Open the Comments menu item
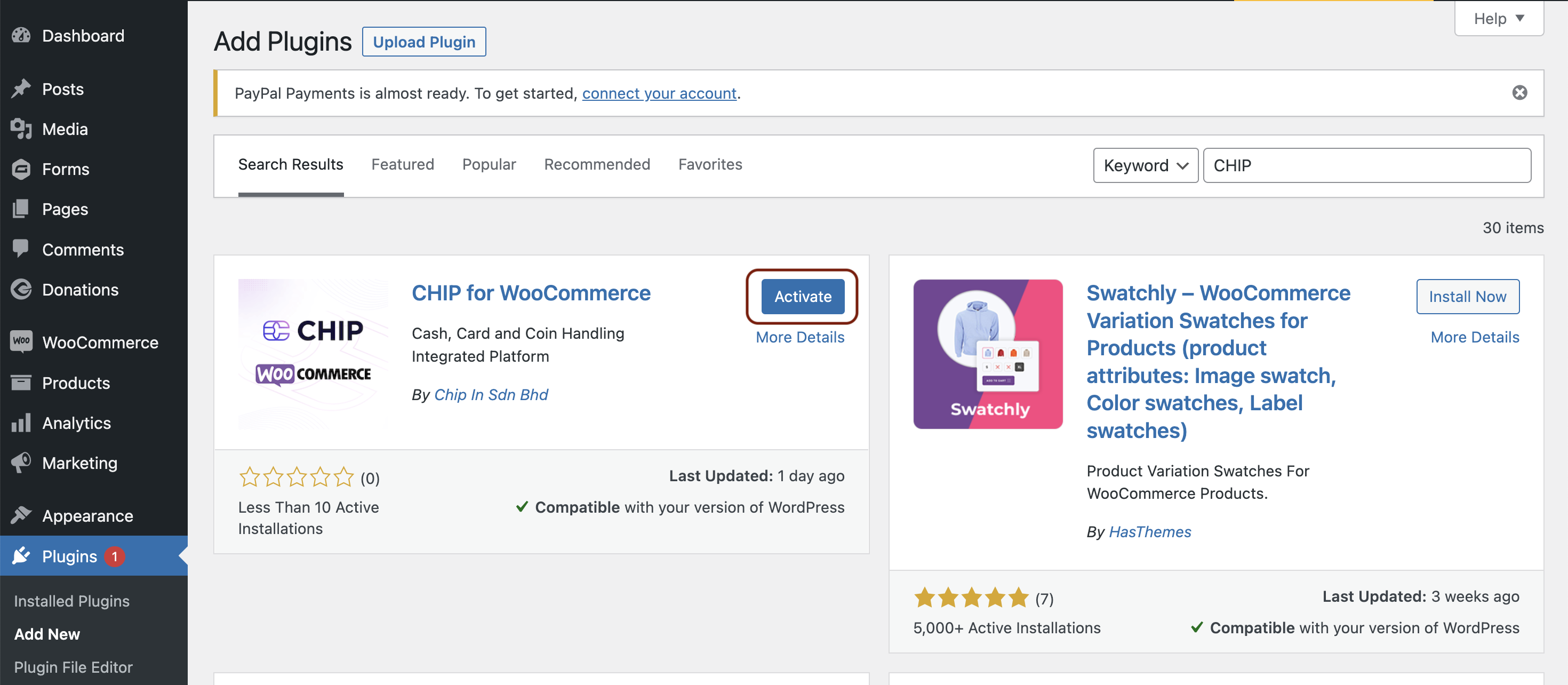 pos(94,249)
